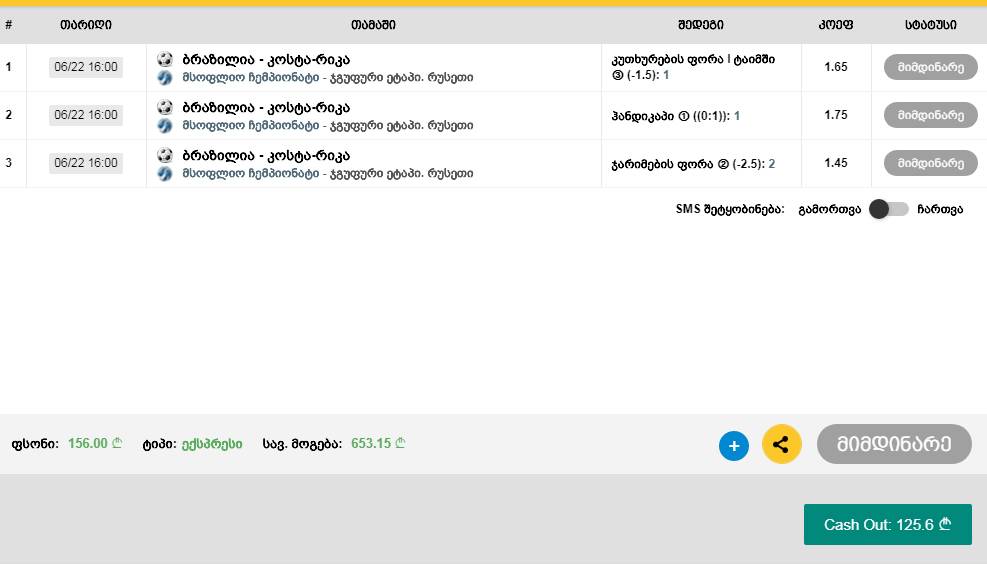This screenshot has height=564, width=987.
Task: Click the yellow share button
Action: 781,444
